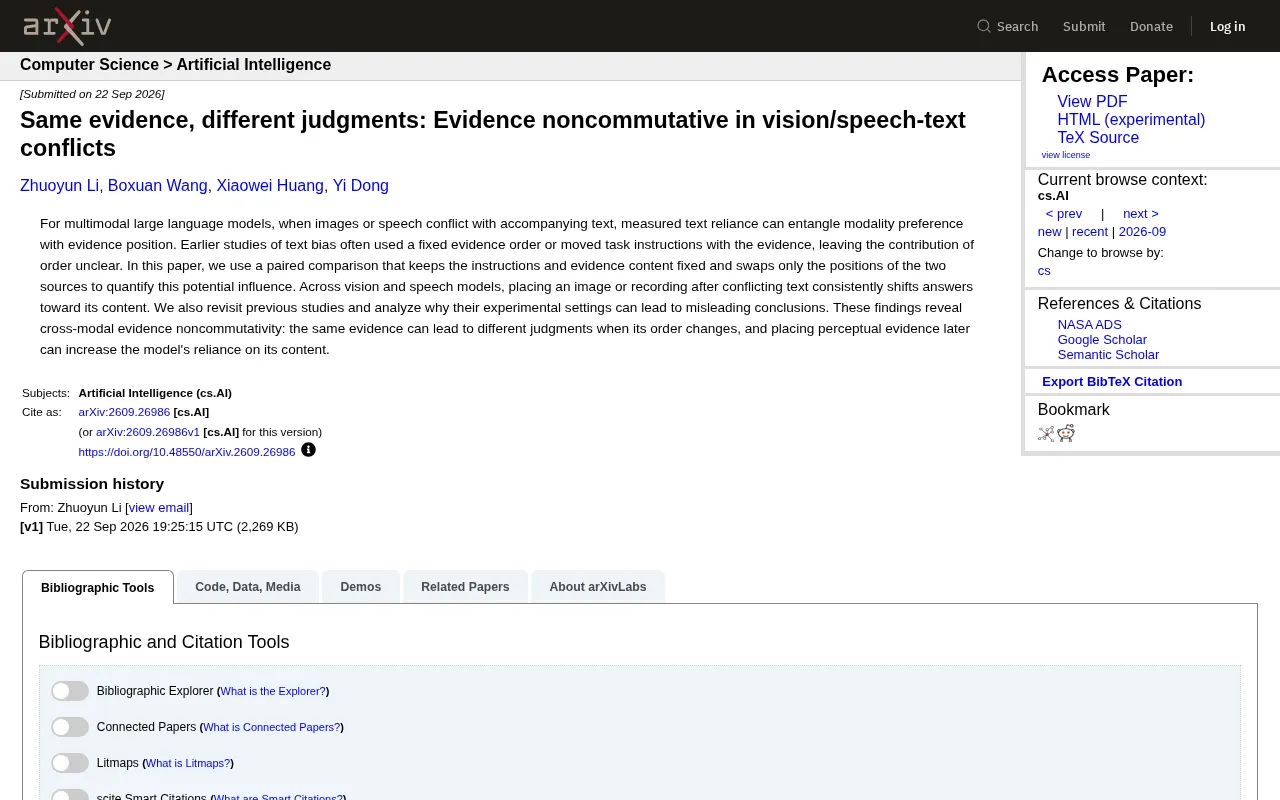Viewport: 1280px width, 800px height.
Task: Enable Connected Papers toggle
Action: point(70,727)
